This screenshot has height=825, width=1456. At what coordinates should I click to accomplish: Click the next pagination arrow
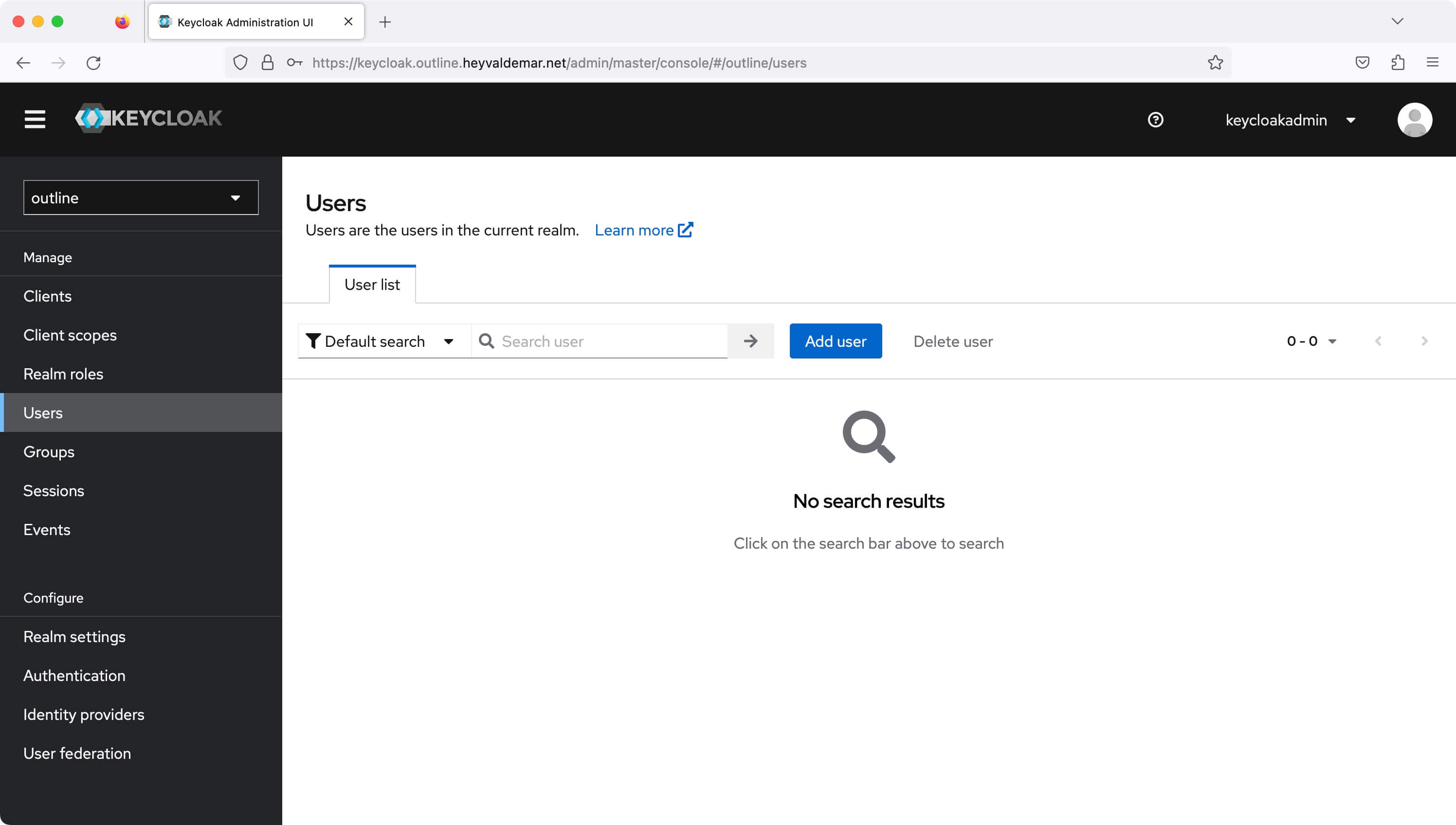pyautogui.click(x=1424, y=341)
